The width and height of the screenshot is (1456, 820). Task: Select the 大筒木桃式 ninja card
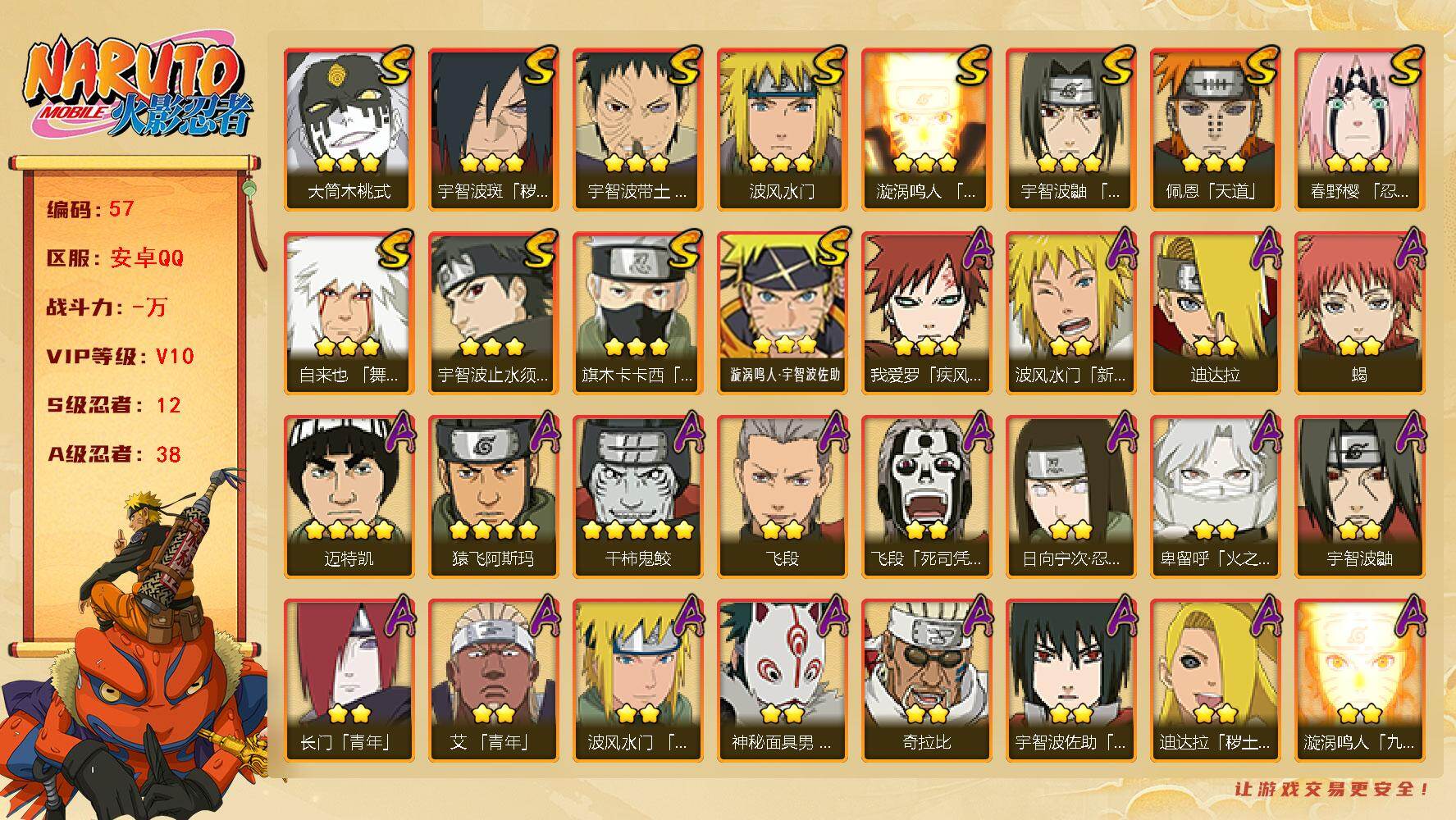pyautogui.click(x=349, y=130)
